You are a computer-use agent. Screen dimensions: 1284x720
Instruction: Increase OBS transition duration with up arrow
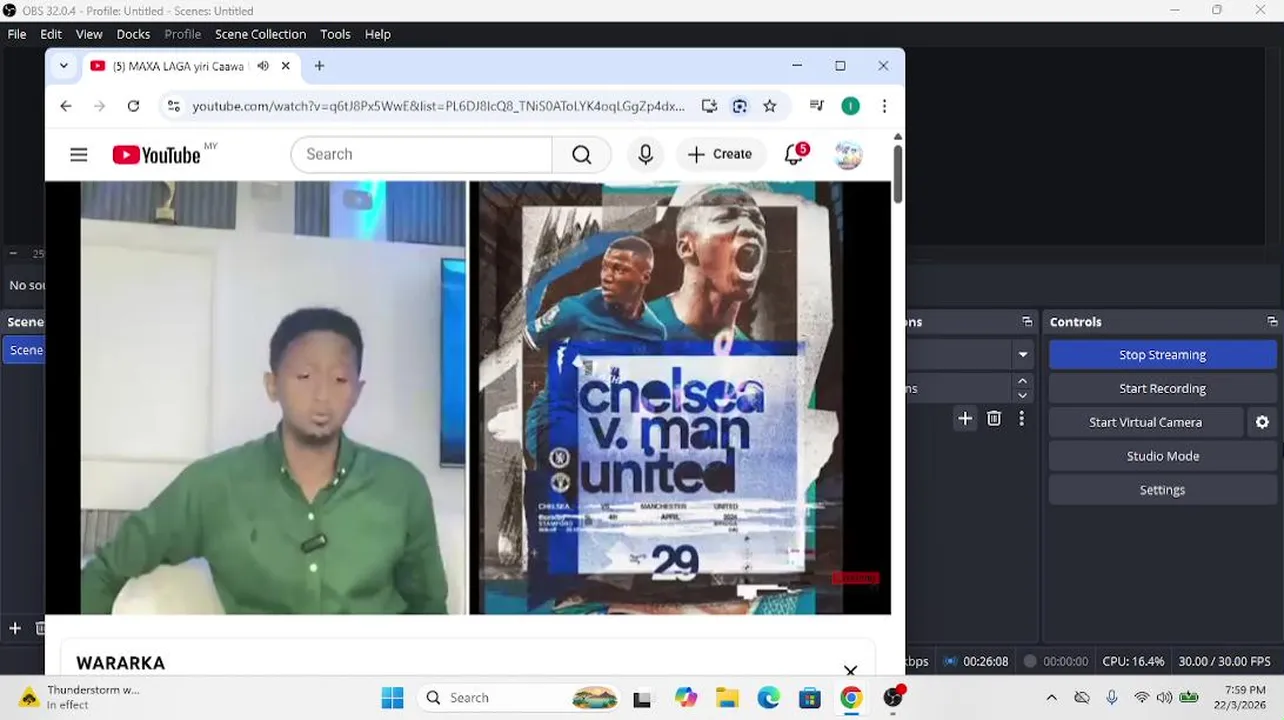pos(1022,381)
